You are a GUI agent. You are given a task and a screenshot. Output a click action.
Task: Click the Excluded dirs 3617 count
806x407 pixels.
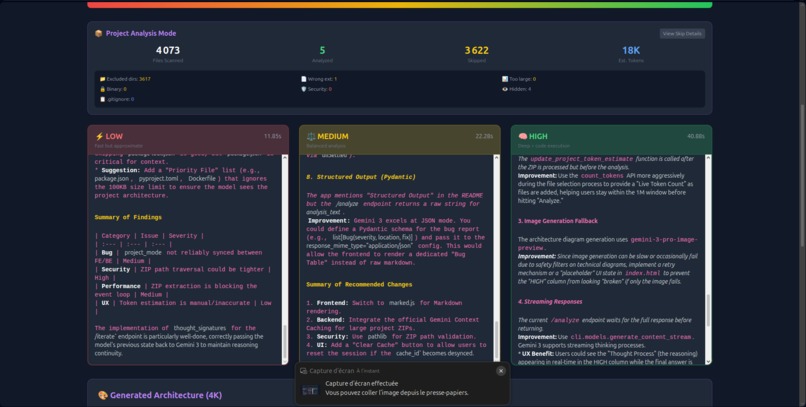point(144,79)
